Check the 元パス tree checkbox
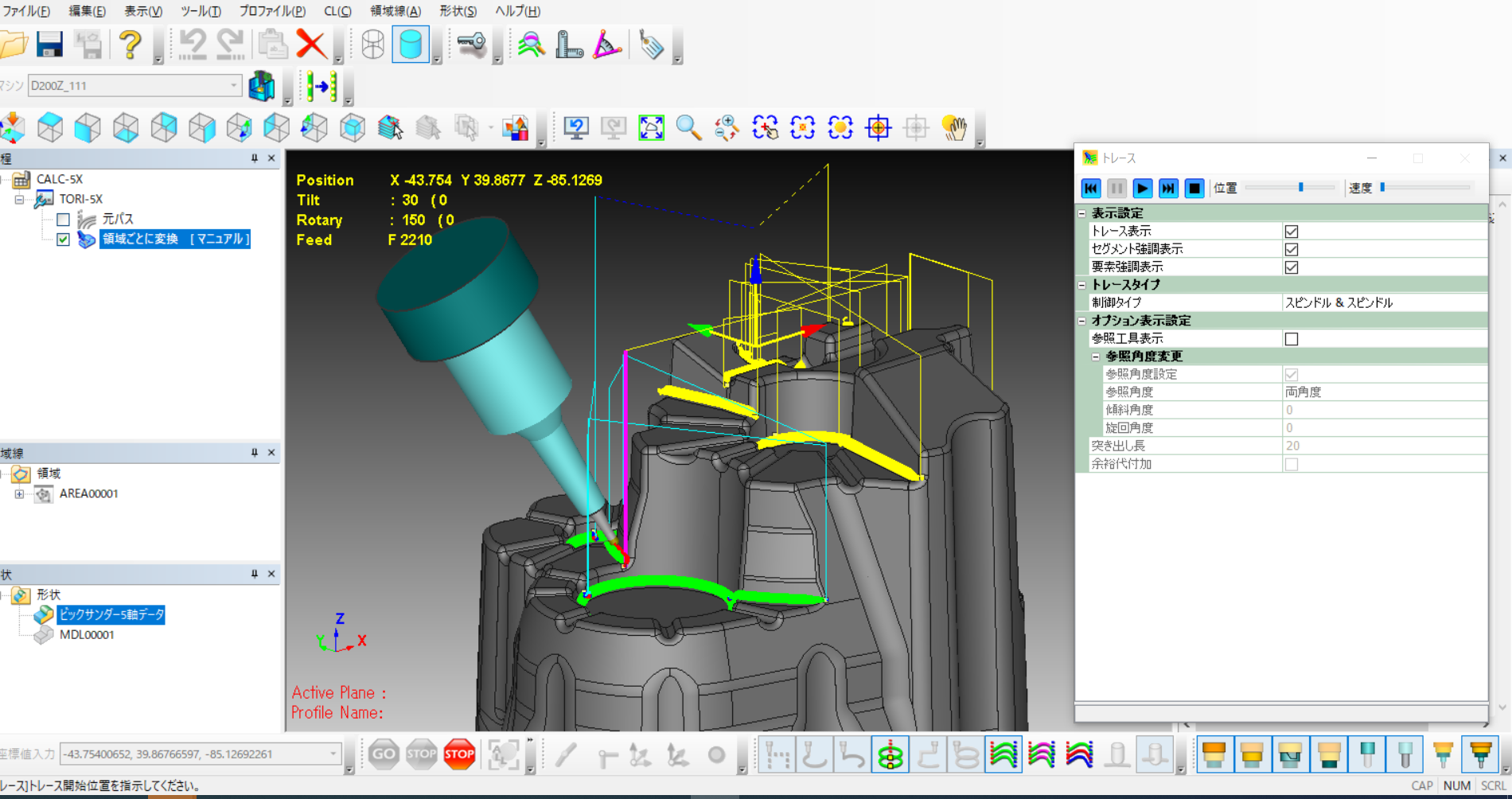This screenshot has width=1512, height=799. tap(63, 219)
